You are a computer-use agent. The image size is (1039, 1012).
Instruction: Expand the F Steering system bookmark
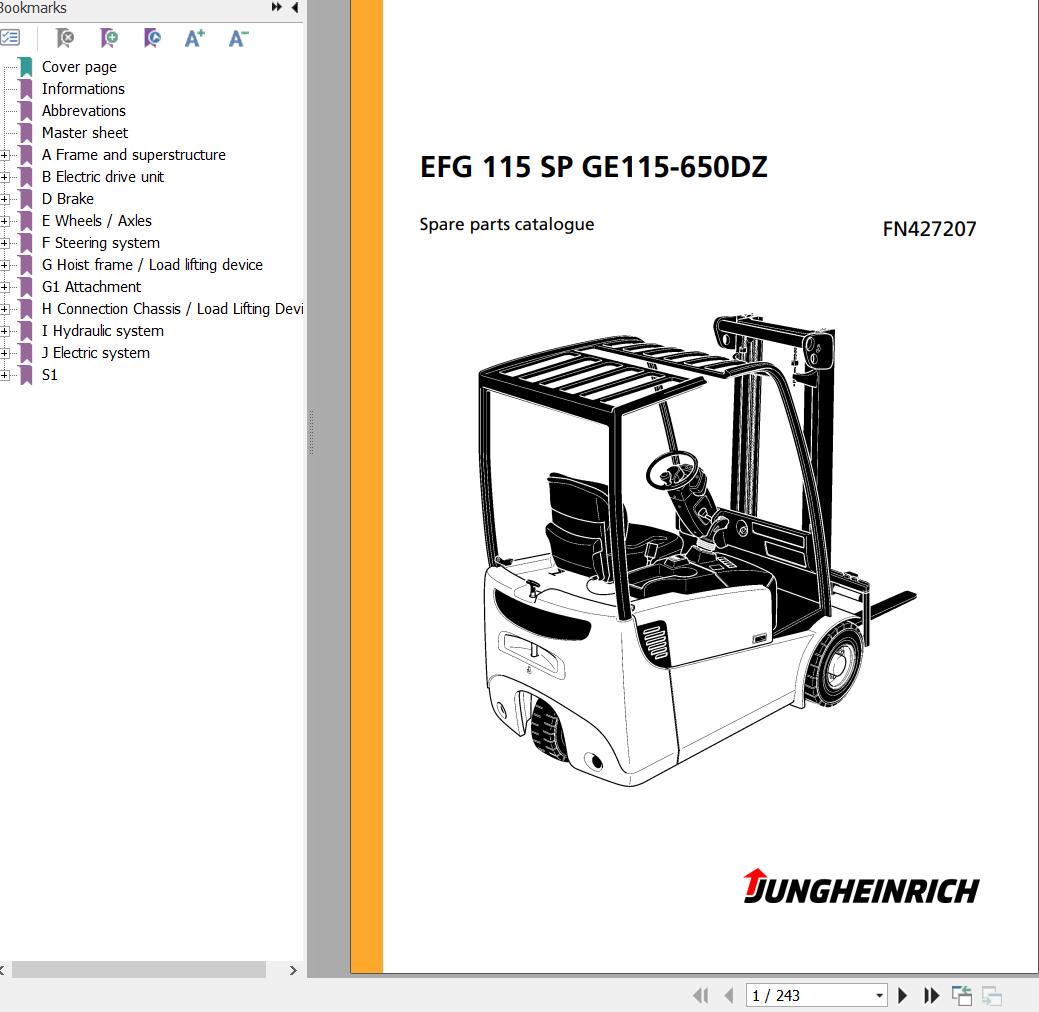(x=5, y=243)
